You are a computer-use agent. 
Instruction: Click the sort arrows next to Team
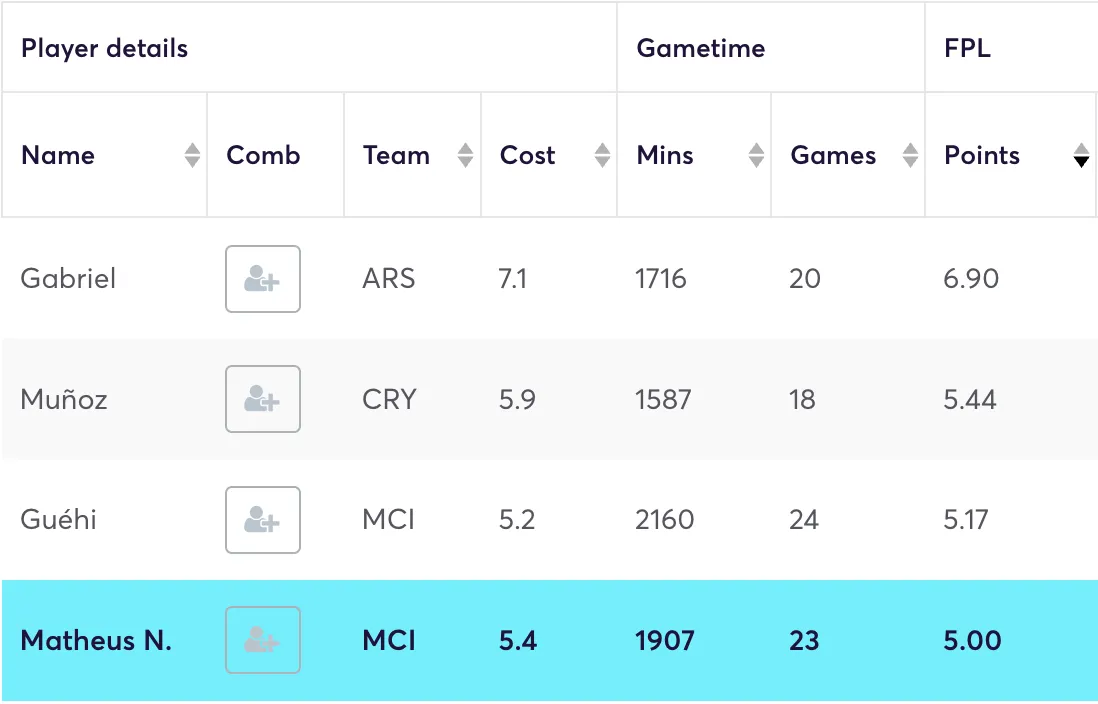[465, 155]
